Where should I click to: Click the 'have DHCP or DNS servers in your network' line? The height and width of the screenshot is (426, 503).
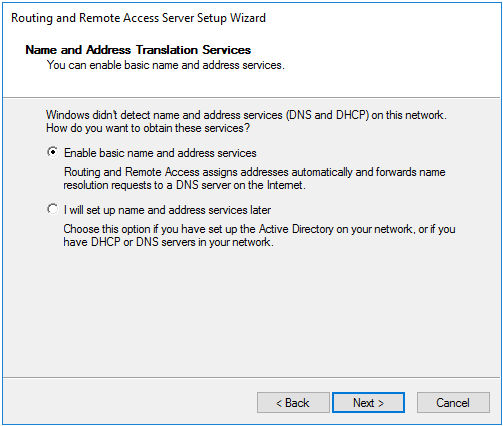click(168, 242)
